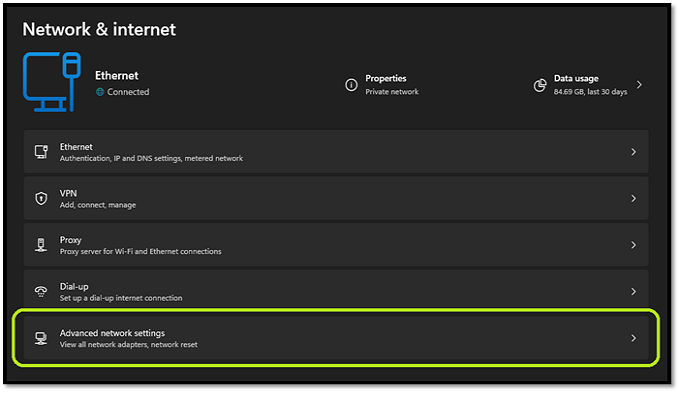Image resolution: width=680 pixels, height=393 pixels.
Task: Click the Proxy server icon
Action: point(41,245)
